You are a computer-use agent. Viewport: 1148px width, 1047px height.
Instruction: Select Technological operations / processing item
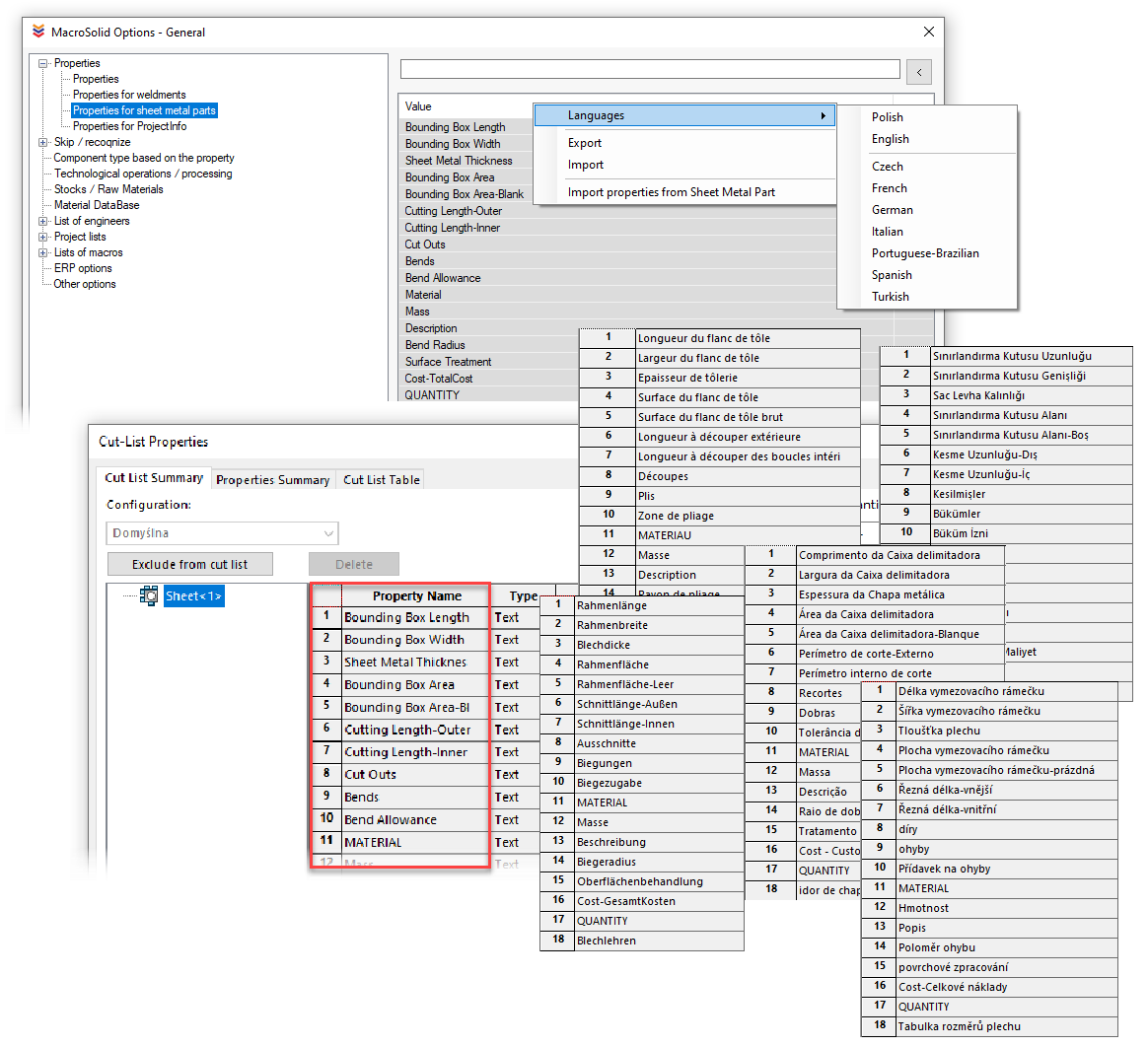tap(143, 174)
